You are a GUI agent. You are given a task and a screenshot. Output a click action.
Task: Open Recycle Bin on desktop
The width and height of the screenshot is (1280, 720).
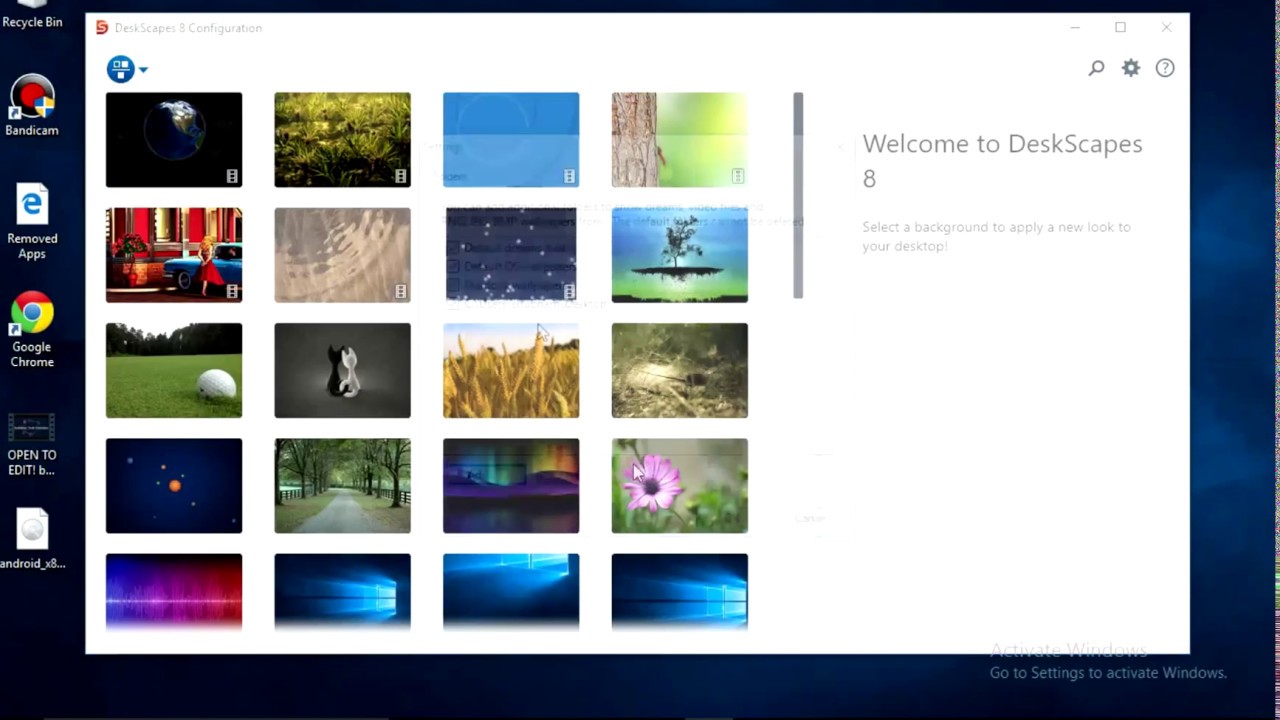(32, 14)
